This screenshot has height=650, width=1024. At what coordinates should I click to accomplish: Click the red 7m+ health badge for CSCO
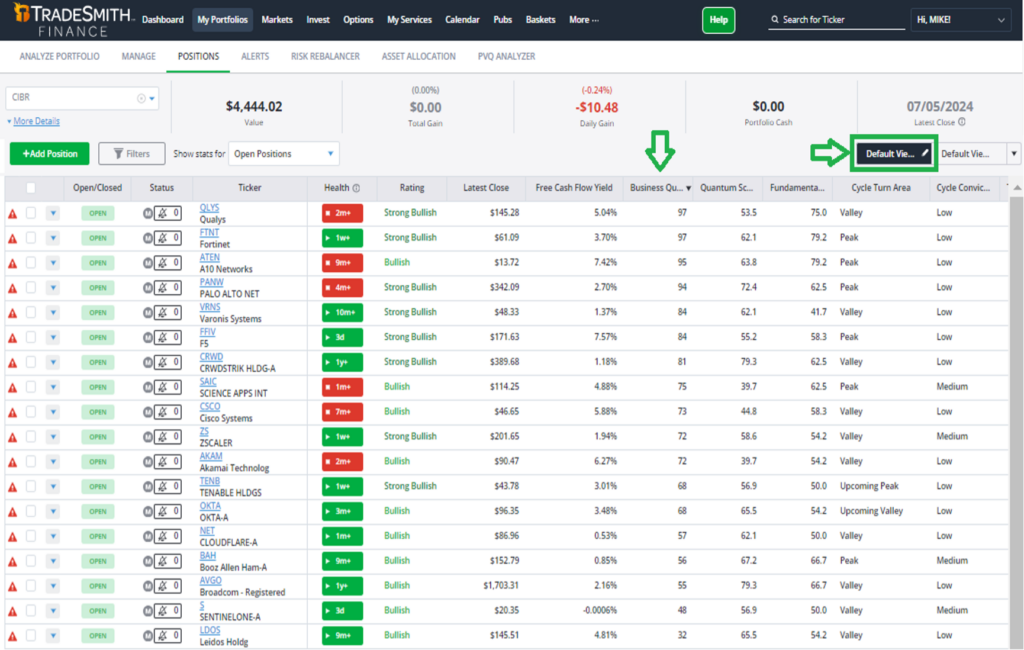point(342,412)
